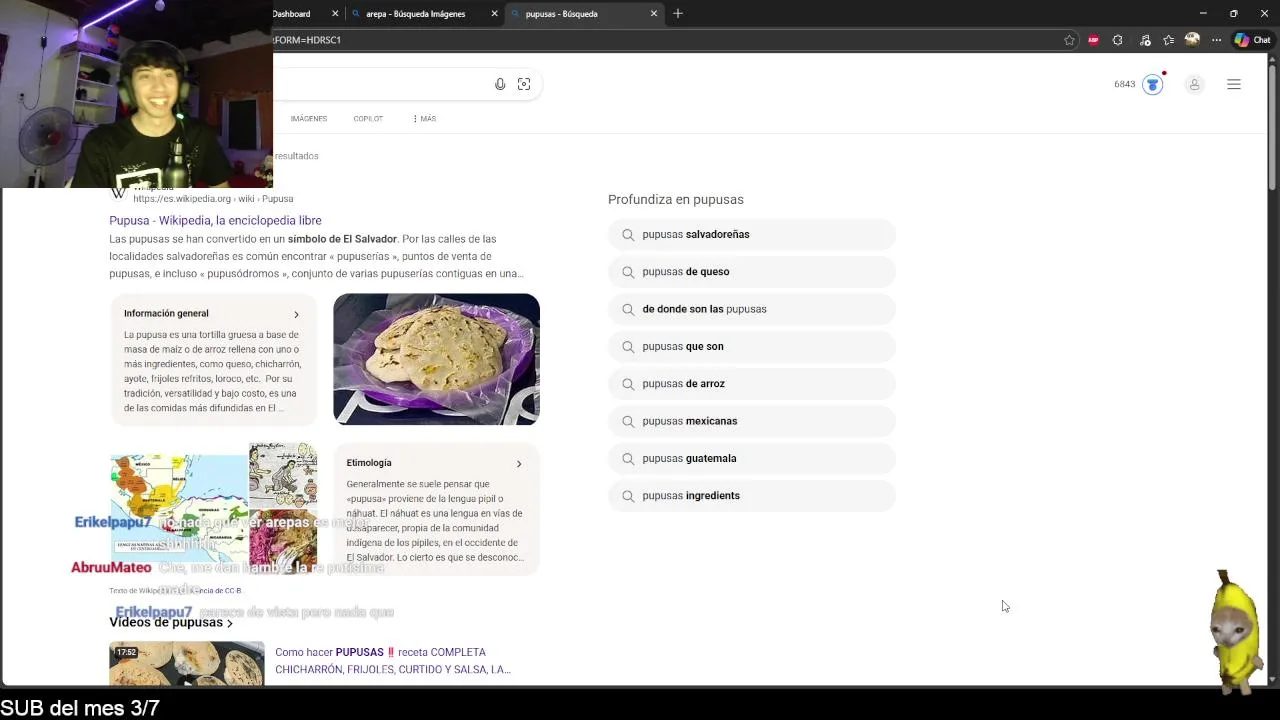Open the IMÁGENES search tab
This screenshot has width=1280, height=720.
309,118
